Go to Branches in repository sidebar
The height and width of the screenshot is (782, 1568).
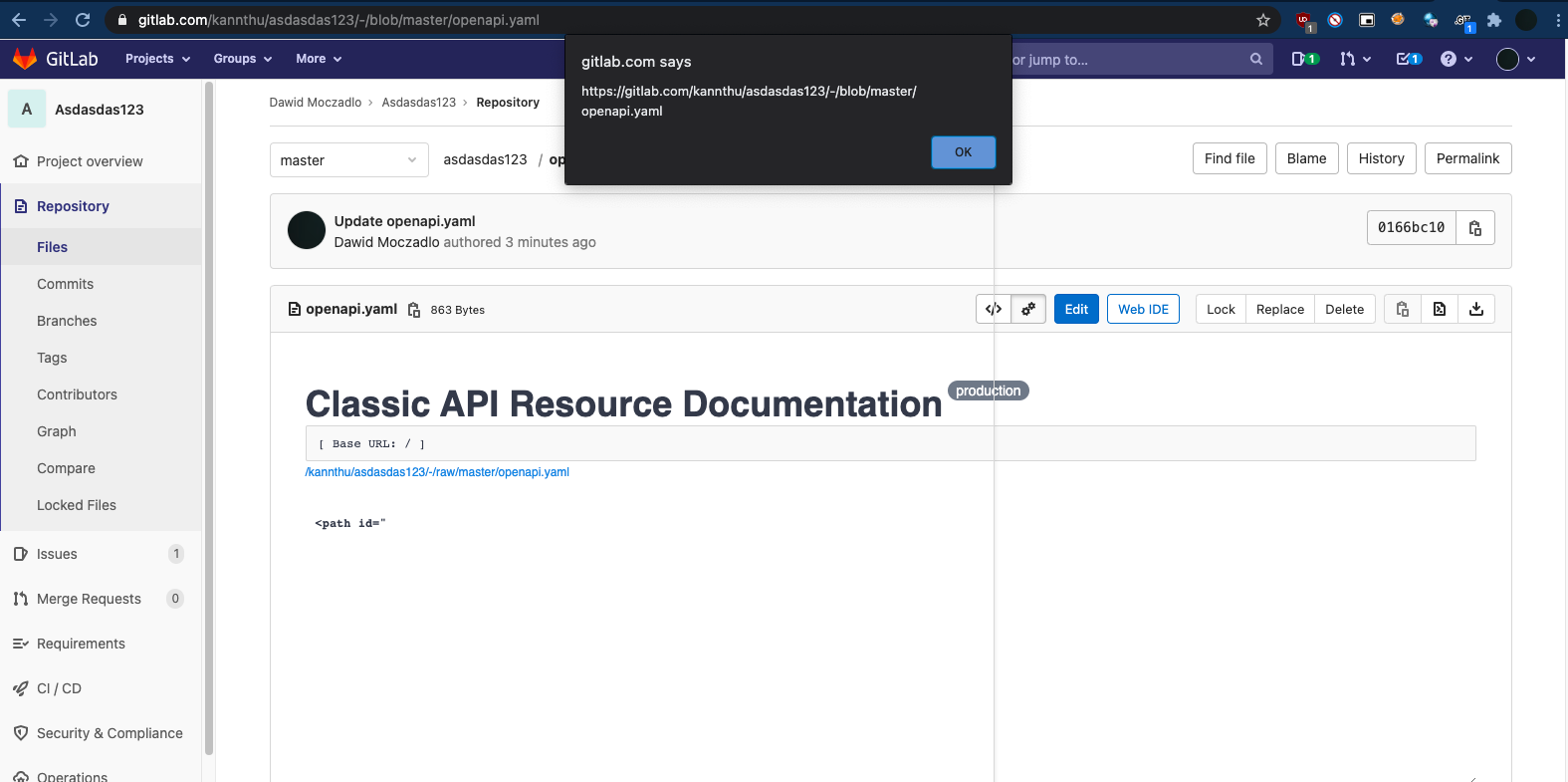coord(67,321)
